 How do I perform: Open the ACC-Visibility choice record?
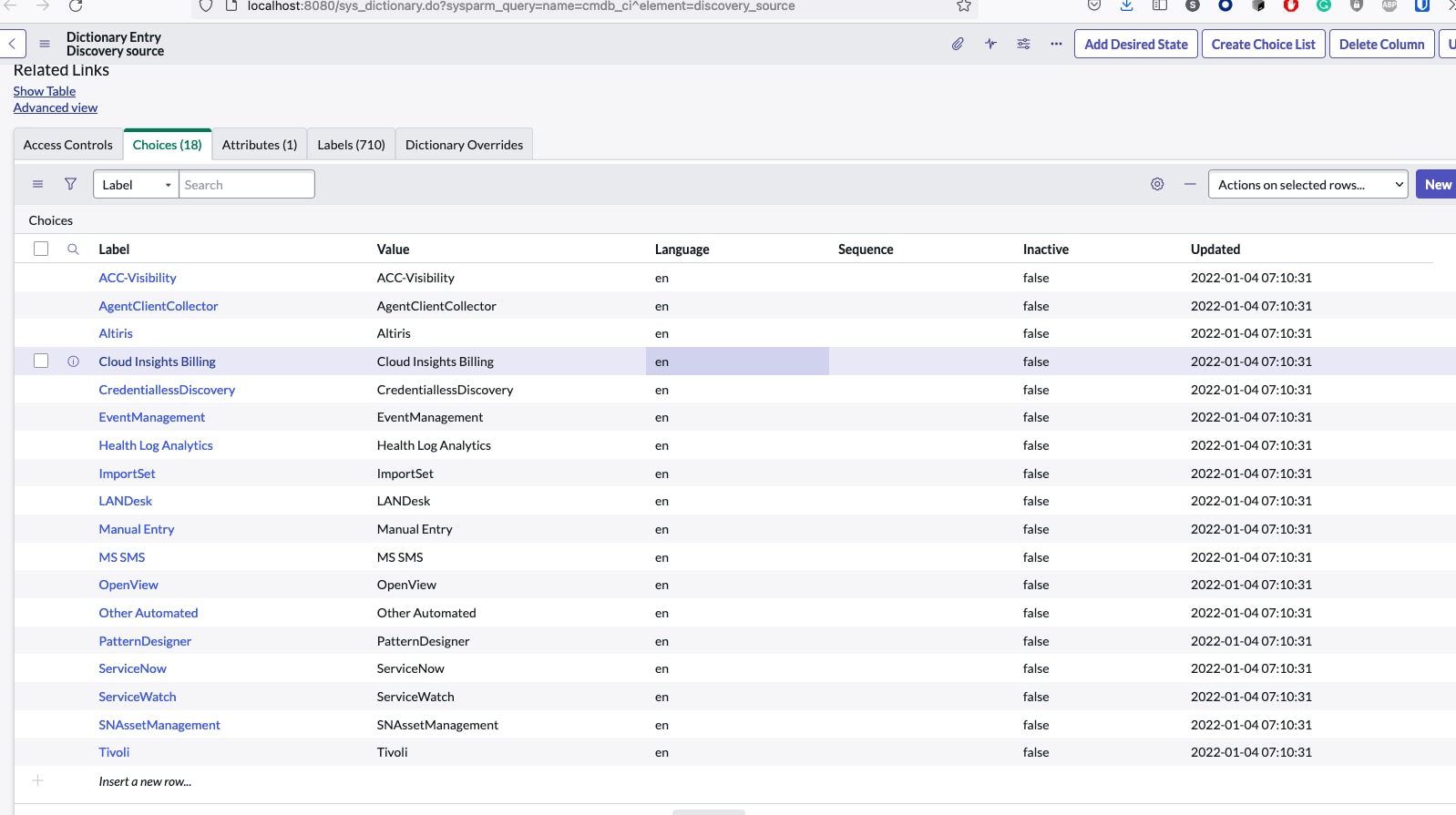tap(138, 278)
